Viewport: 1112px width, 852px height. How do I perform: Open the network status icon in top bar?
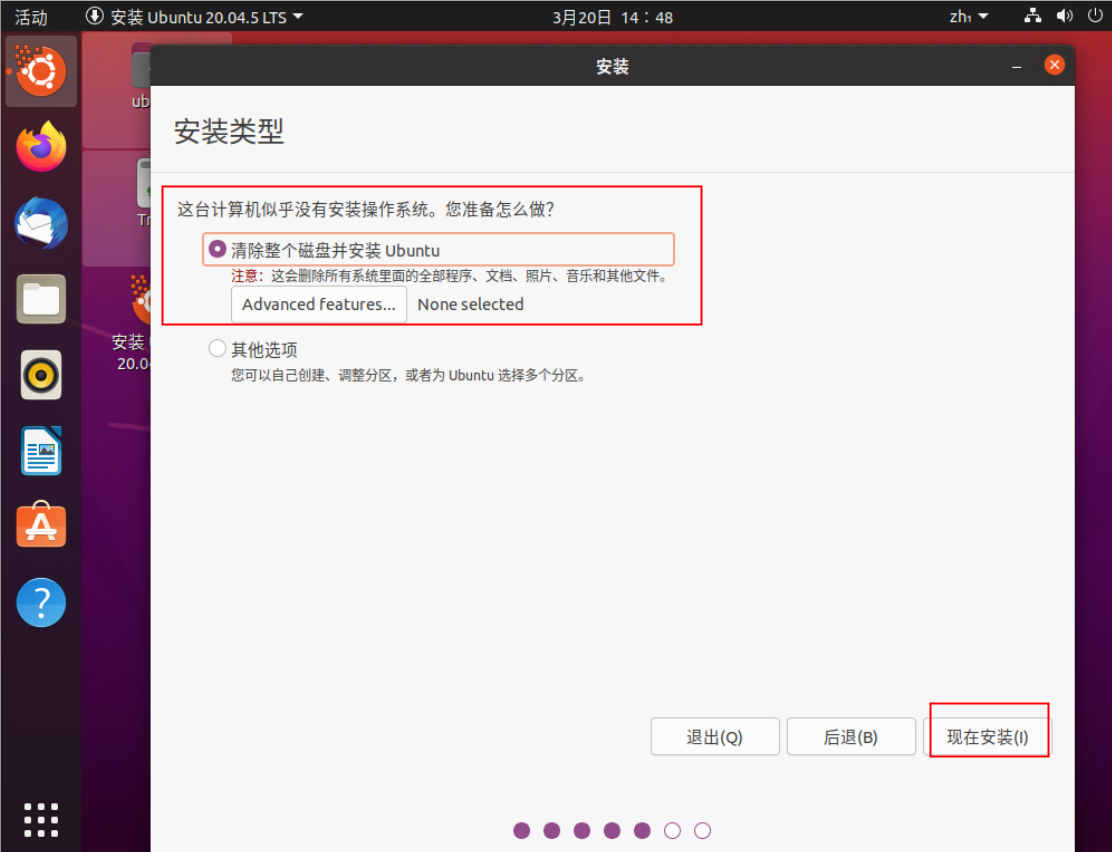[x=1033, y=16]
